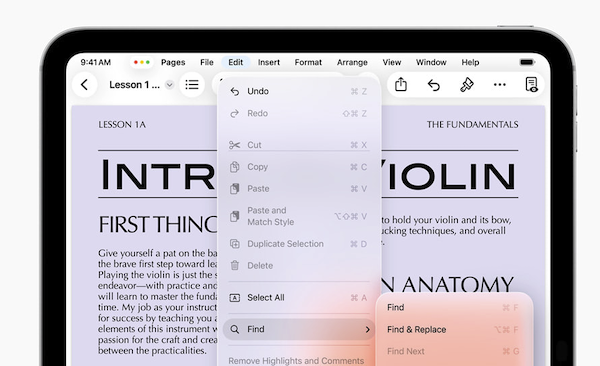
Task: Select Paste and Match Style
Action: [299, 216]
